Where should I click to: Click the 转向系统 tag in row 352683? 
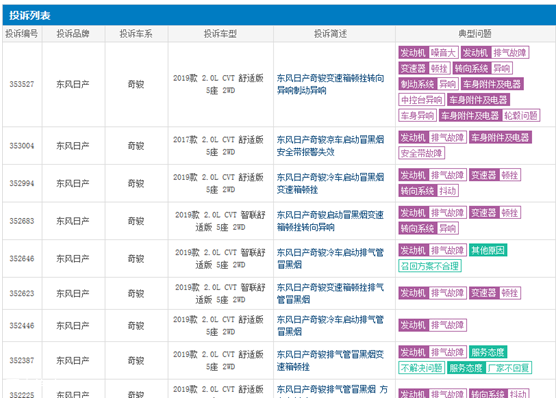pyautogui.click(x=417, y=228)
